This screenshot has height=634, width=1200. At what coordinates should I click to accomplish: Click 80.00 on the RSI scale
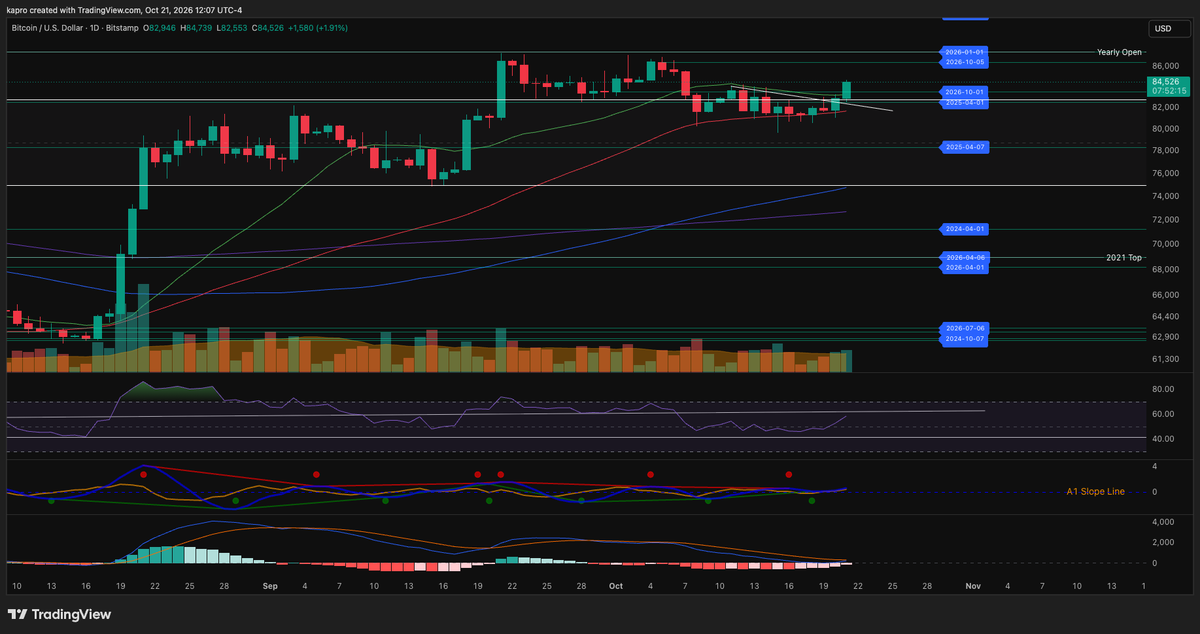tap(1163, 389)
